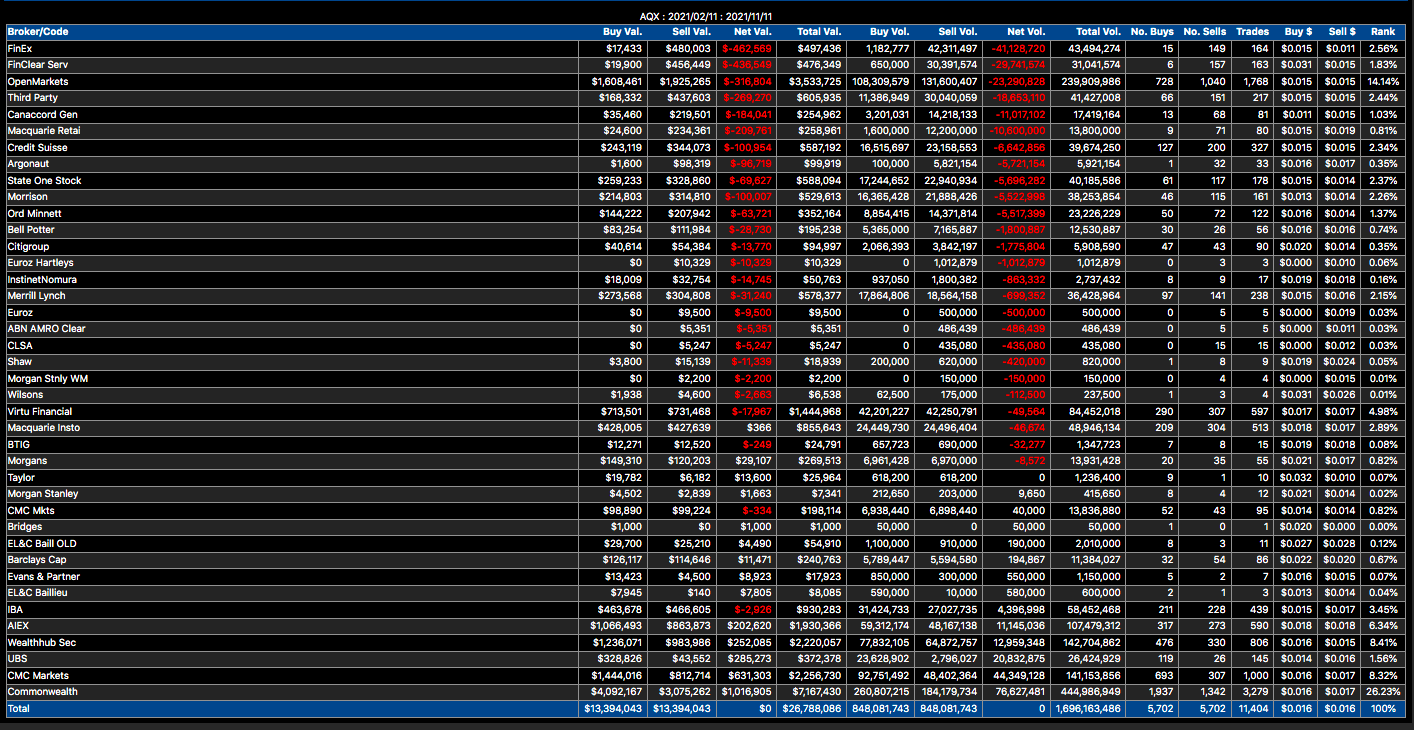Click the Total Vol. column header

point(1098,32)
